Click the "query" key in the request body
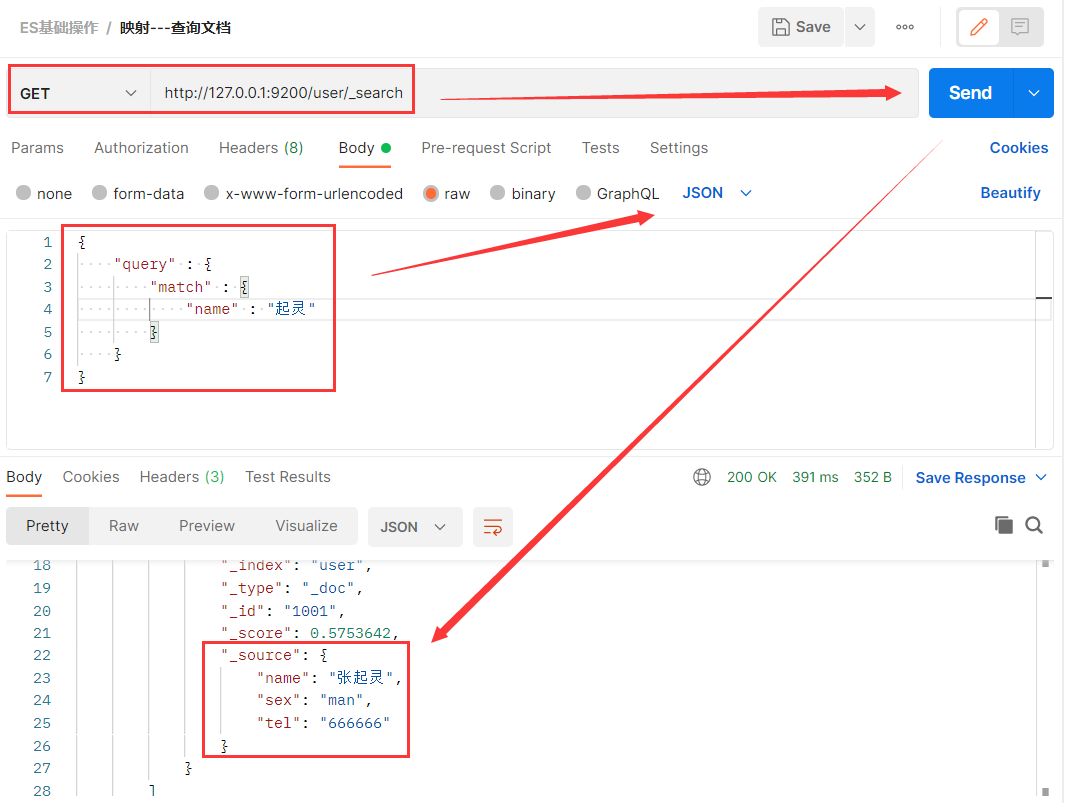Viewport: 1070px width, 803px height. 145,264
